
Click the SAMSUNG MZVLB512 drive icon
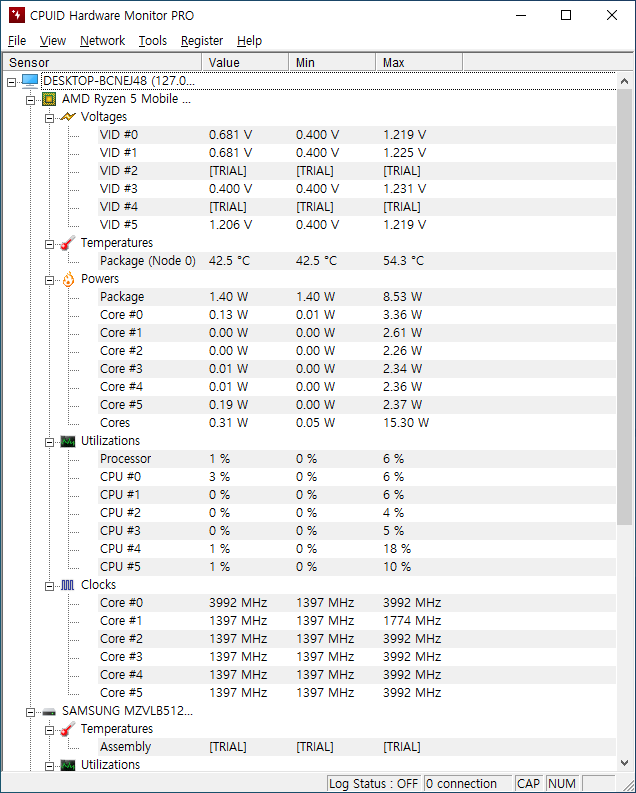(49, 712)
